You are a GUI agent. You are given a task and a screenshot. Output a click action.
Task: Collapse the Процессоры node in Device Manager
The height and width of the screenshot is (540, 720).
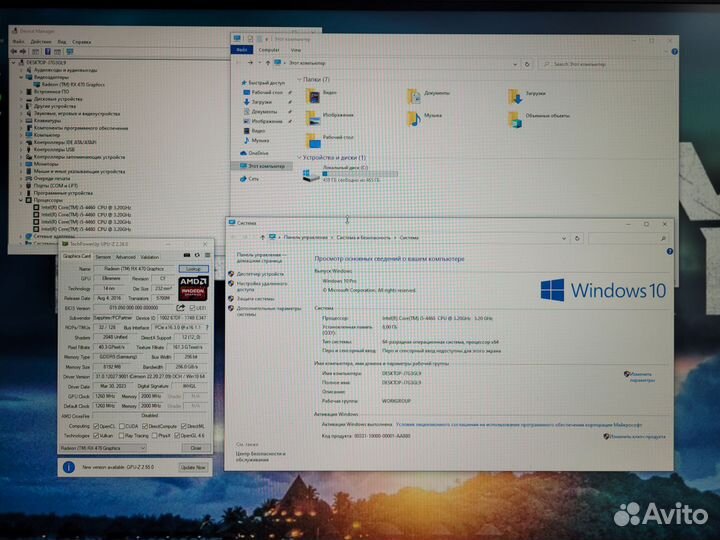pos(21,200)
